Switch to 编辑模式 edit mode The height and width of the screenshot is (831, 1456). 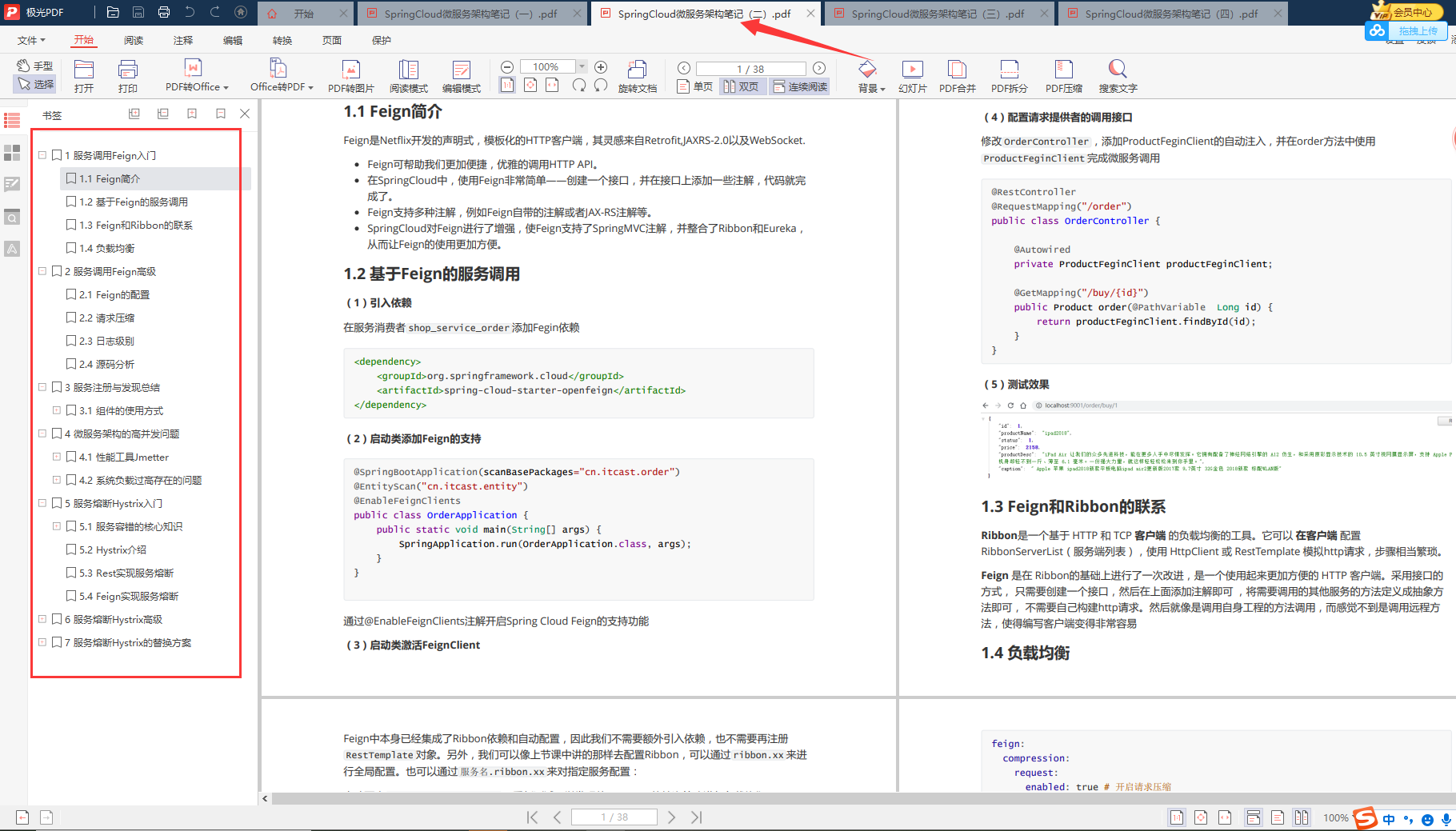(x=462, y=76)
